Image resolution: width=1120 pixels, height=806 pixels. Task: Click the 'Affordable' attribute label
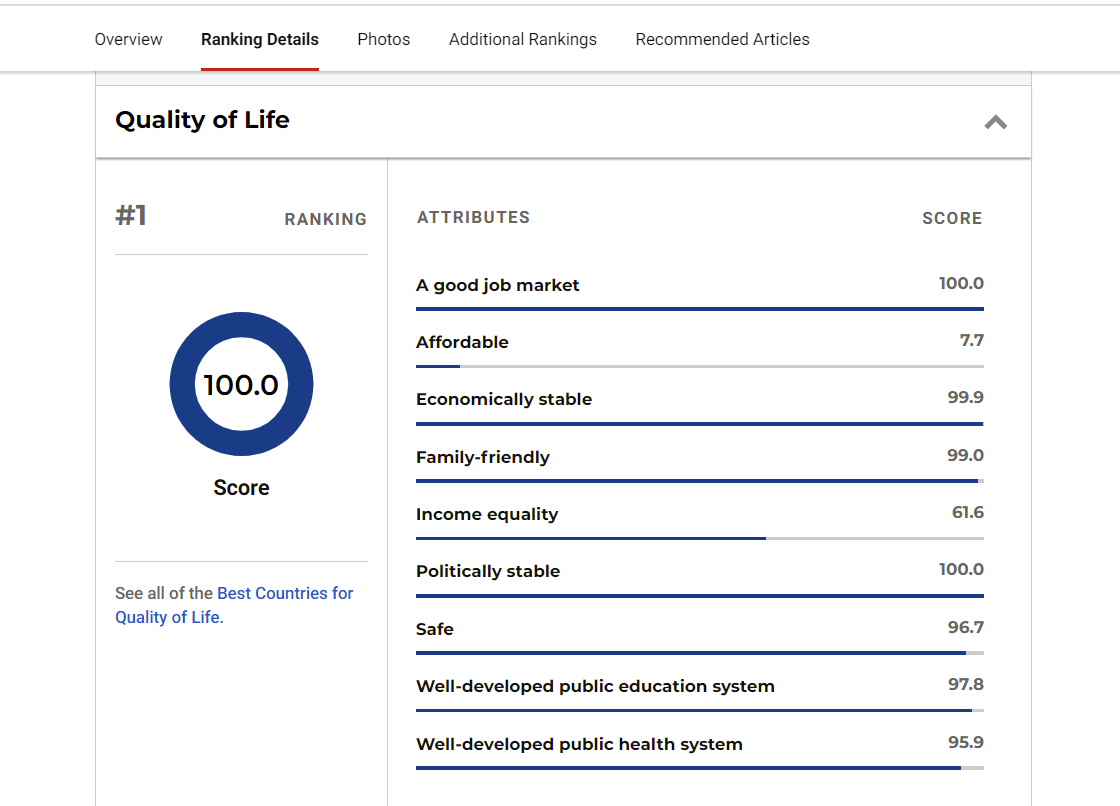(462, 342)
